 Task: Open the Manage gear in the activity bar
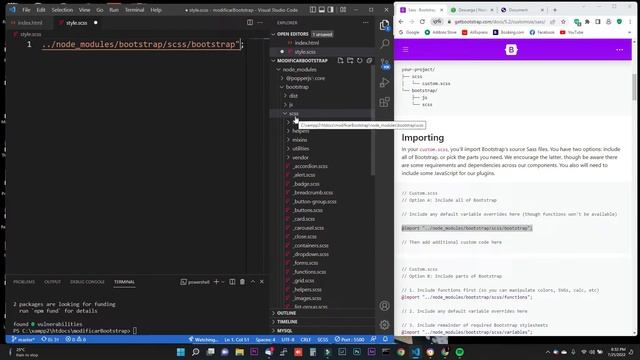coord(384,325)
